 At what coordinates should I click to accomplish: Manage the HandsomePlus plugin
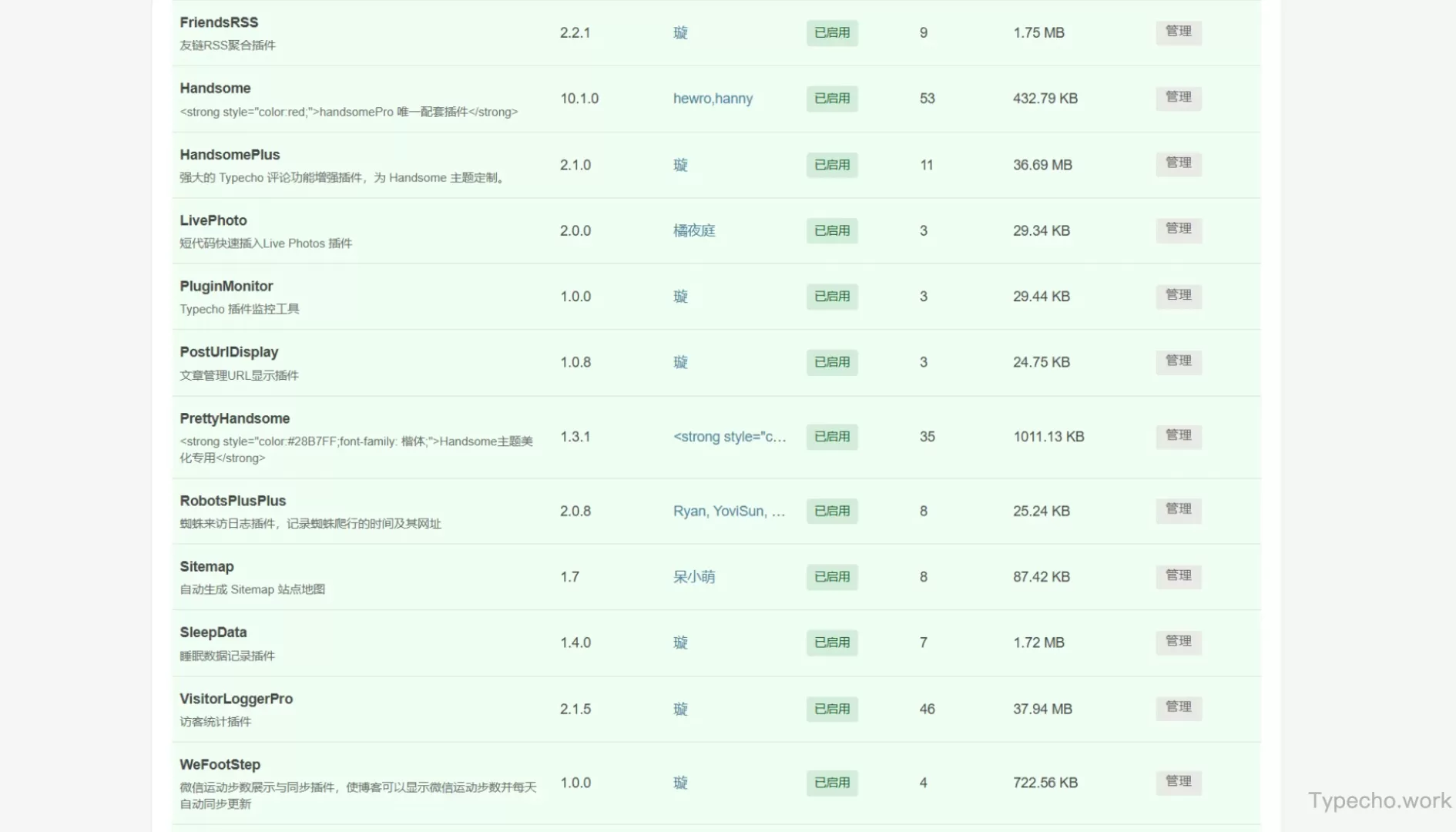click(x=1178, y=164)
